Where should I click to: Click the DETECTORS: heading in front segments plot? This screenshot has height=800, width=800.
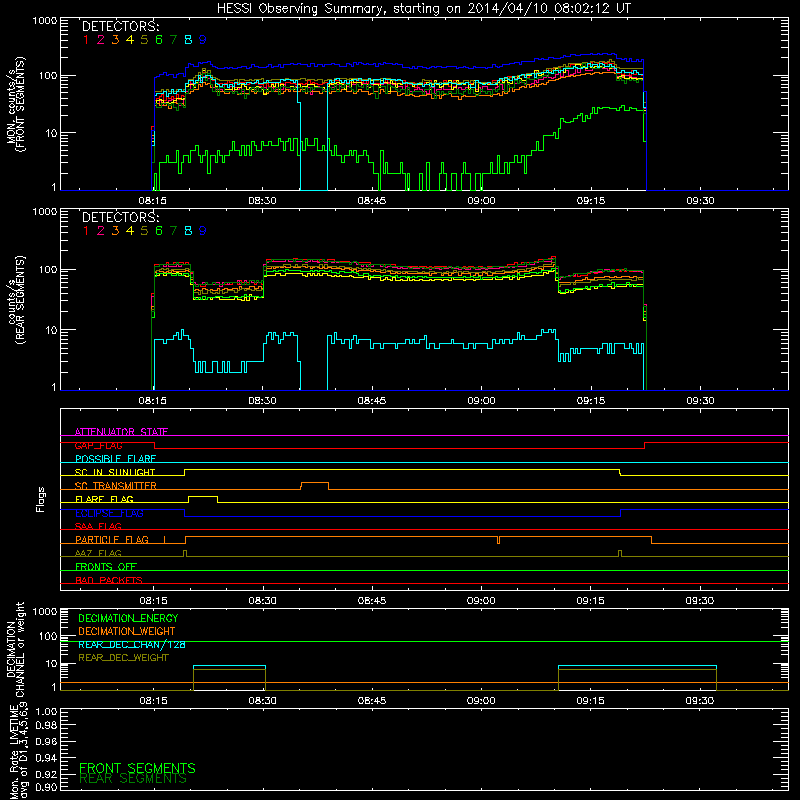tap(121, 27)
